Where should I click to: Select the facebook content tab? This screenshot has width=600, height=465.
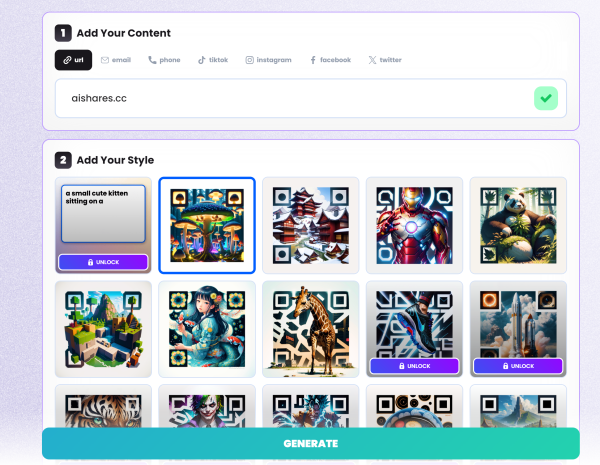(x=330, y=60)
